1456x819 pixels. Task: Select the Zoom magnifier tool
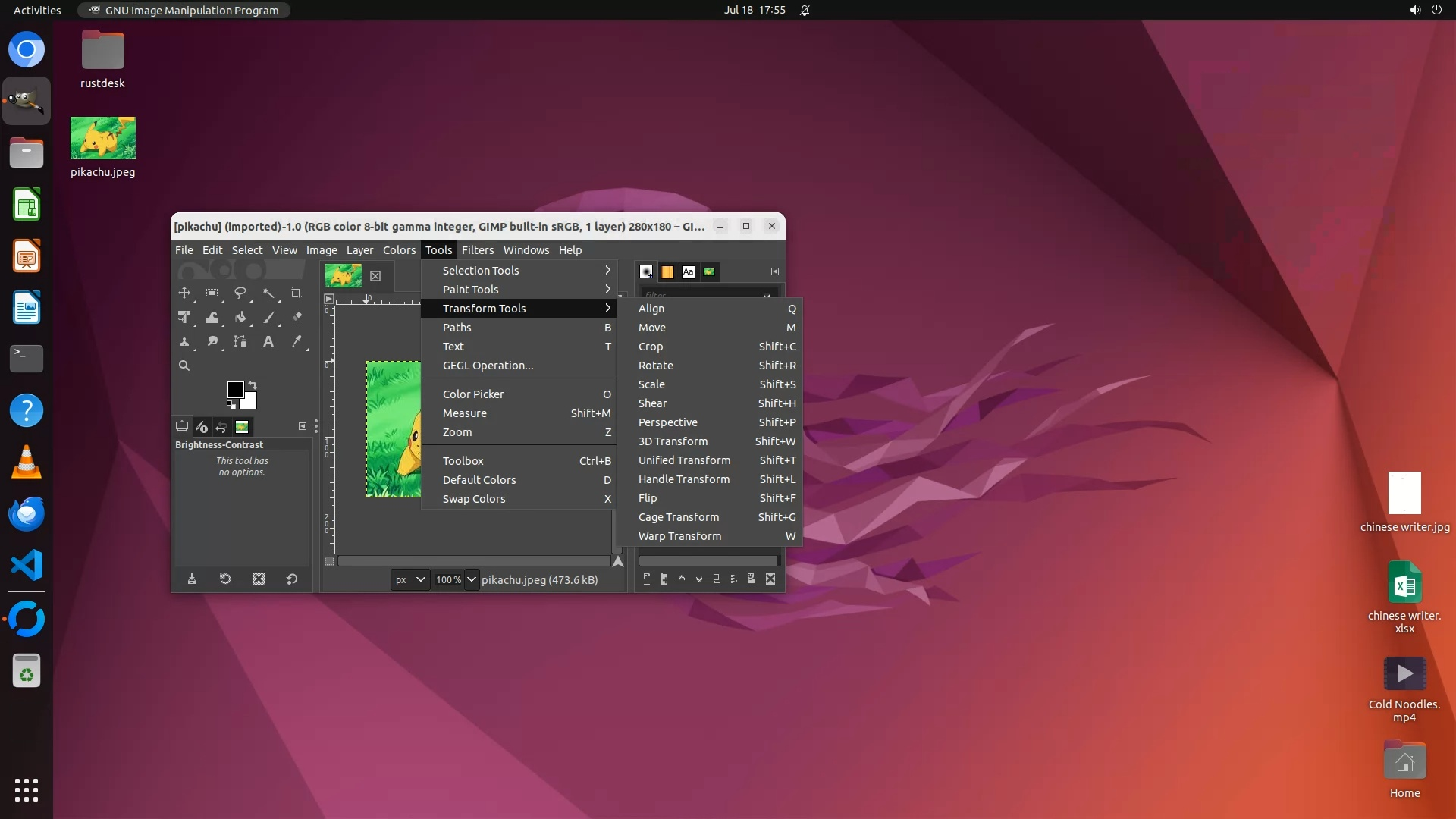click(184, 366)
